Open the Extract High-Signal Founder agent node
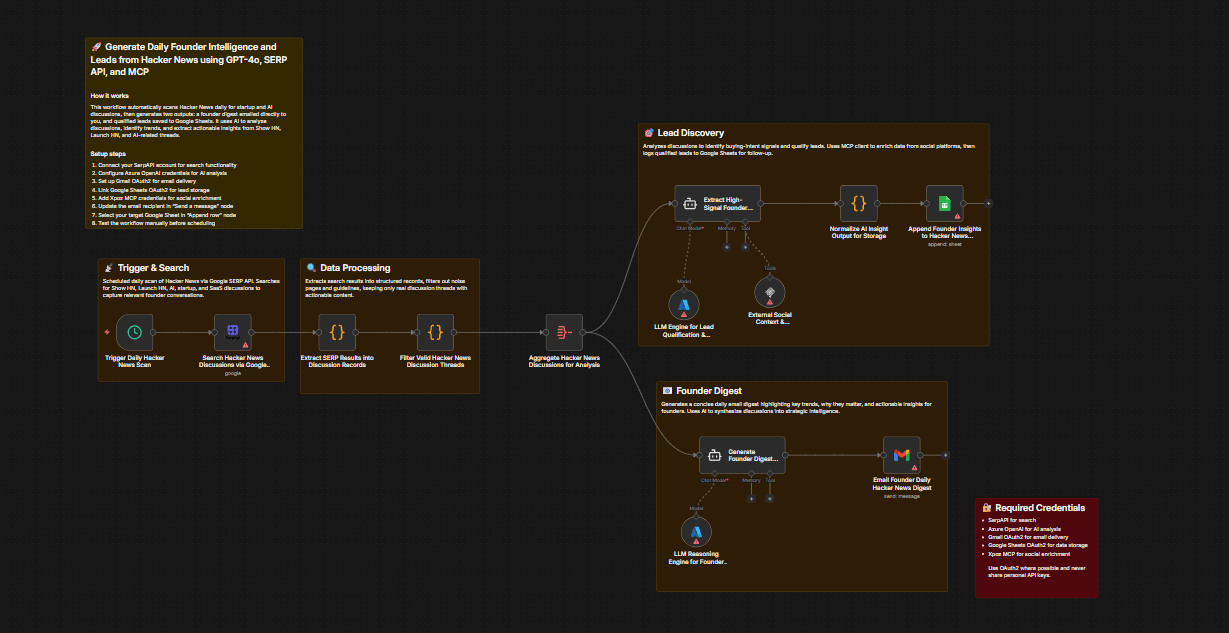 717,203
